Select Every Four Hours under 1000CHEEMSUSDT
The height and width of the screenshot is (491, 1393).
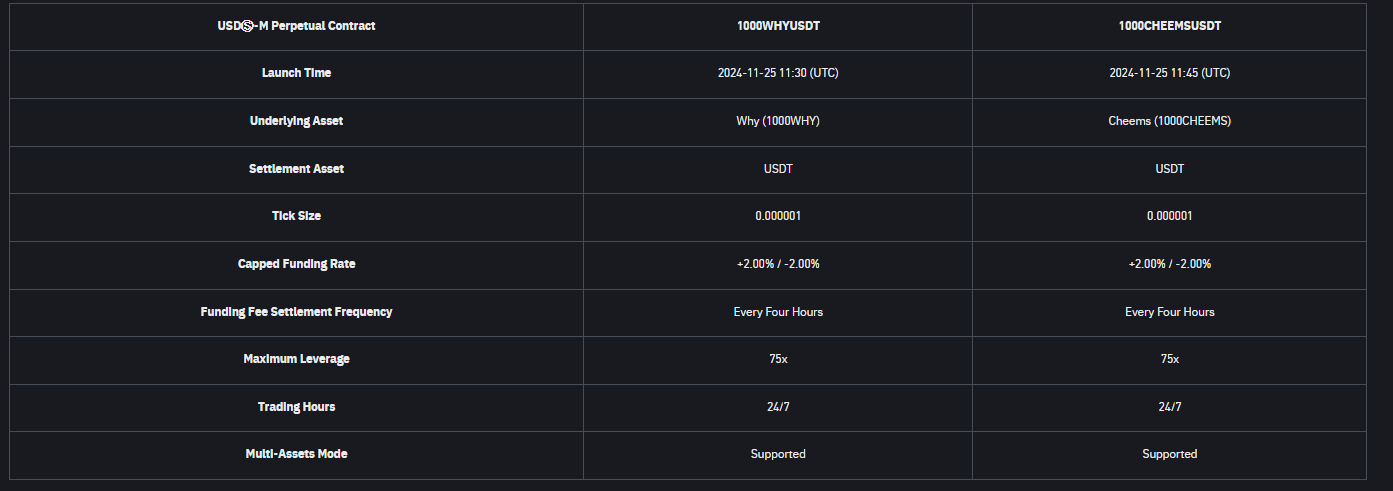[x=1169, y=312]
